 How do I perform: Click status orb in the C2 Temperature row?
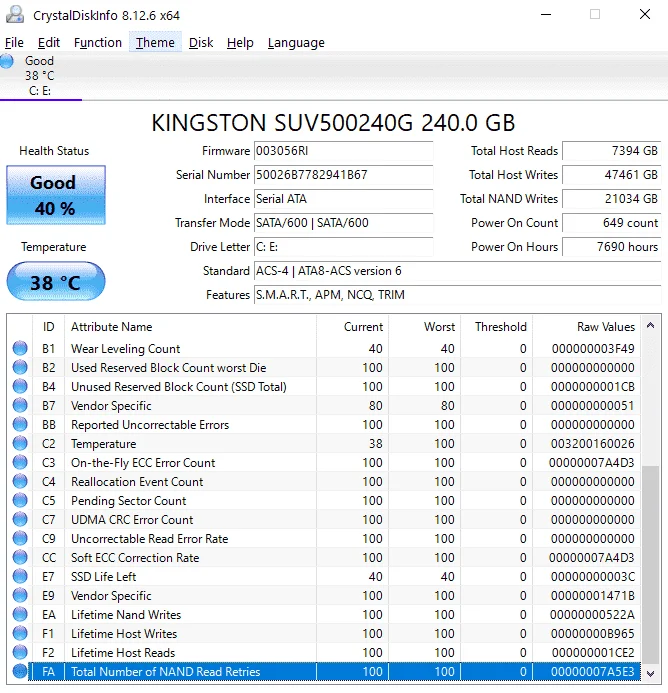pos(20,443)
